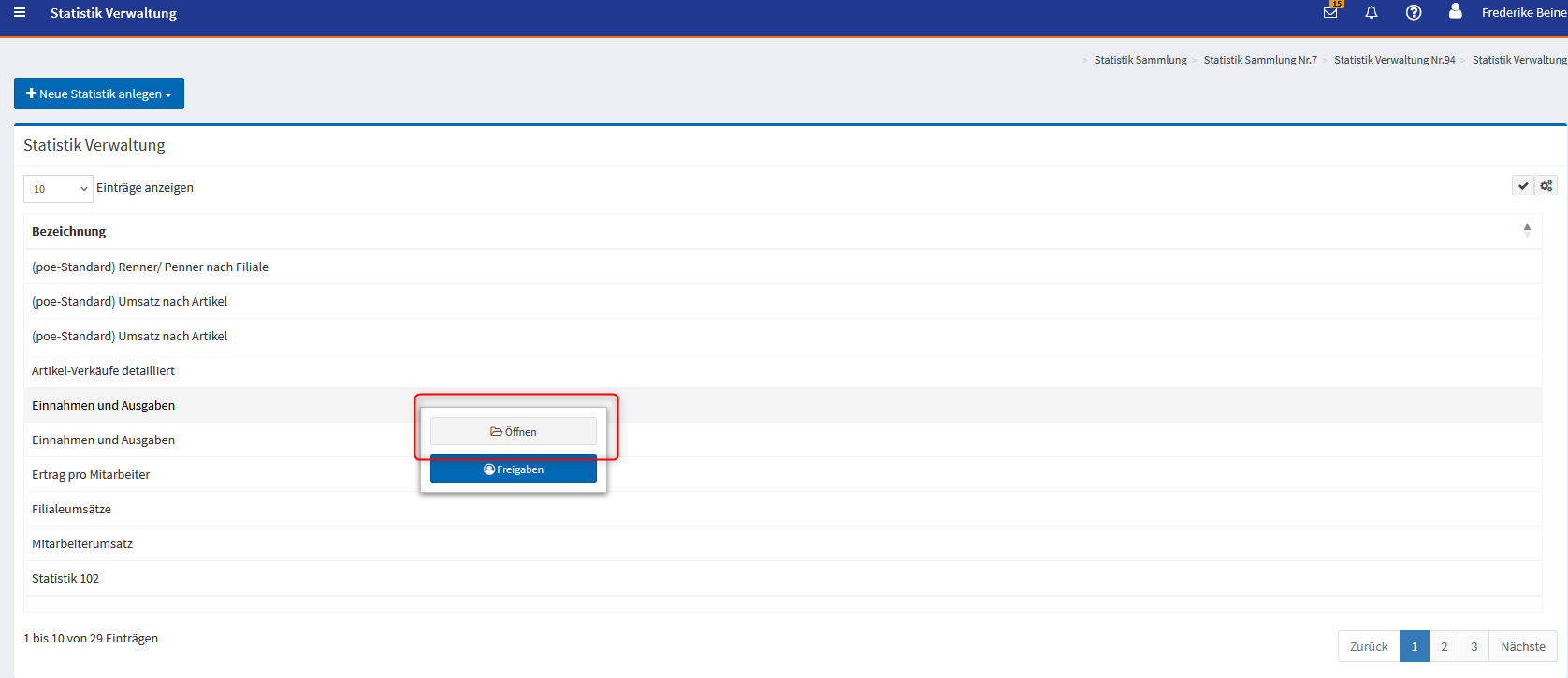1568x678 pixels.
Task: Show notifications via the bell icon
Action: click(1372, 13)
